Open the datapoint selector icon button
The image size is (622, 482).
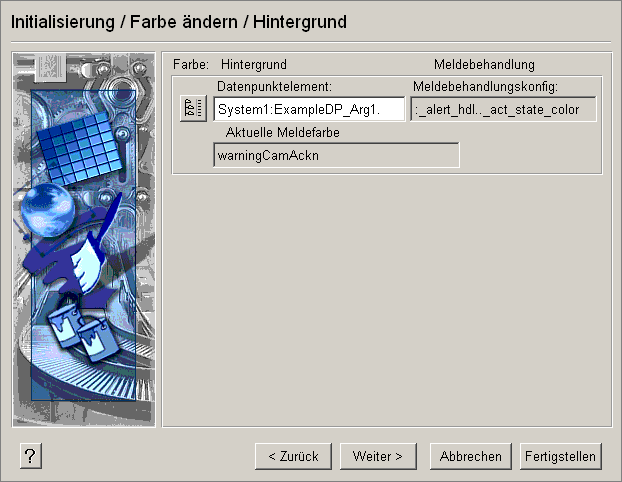pyautogui.click(x=193, y=108)
